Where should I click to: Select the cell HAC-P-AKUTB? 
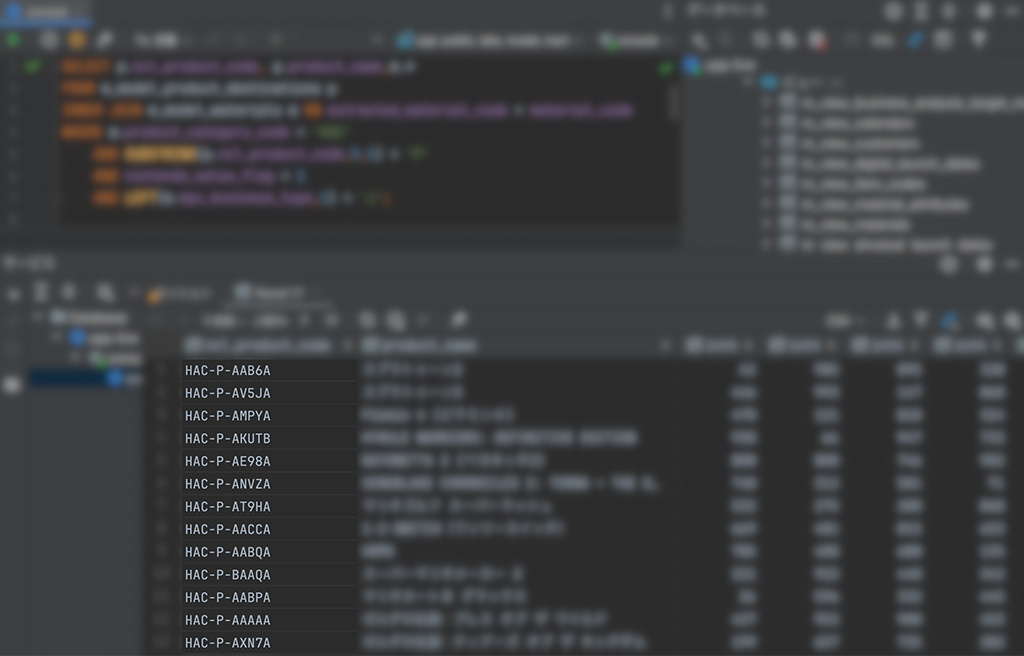(x=228, y=438)
